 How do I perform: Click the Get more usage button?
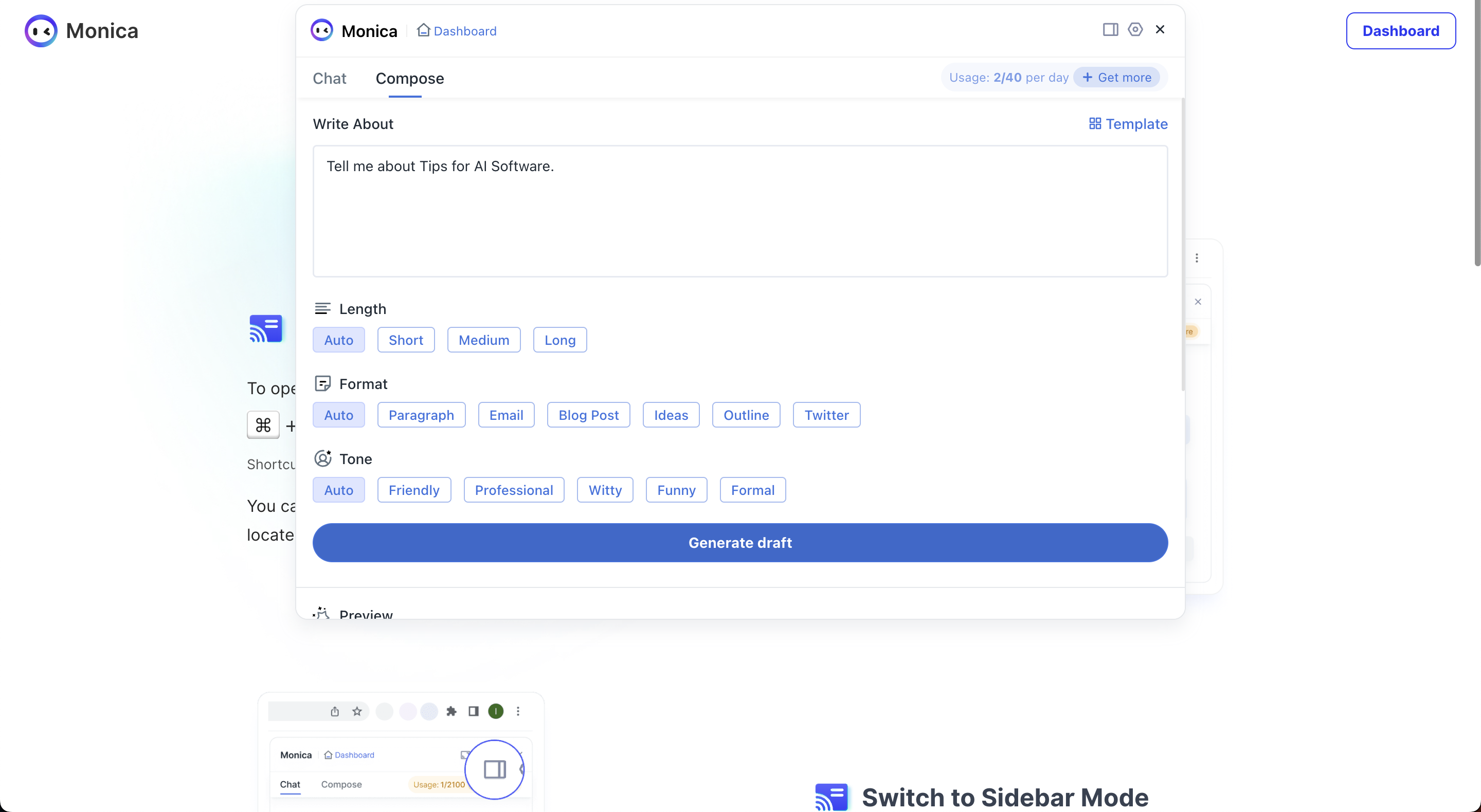1116,78
